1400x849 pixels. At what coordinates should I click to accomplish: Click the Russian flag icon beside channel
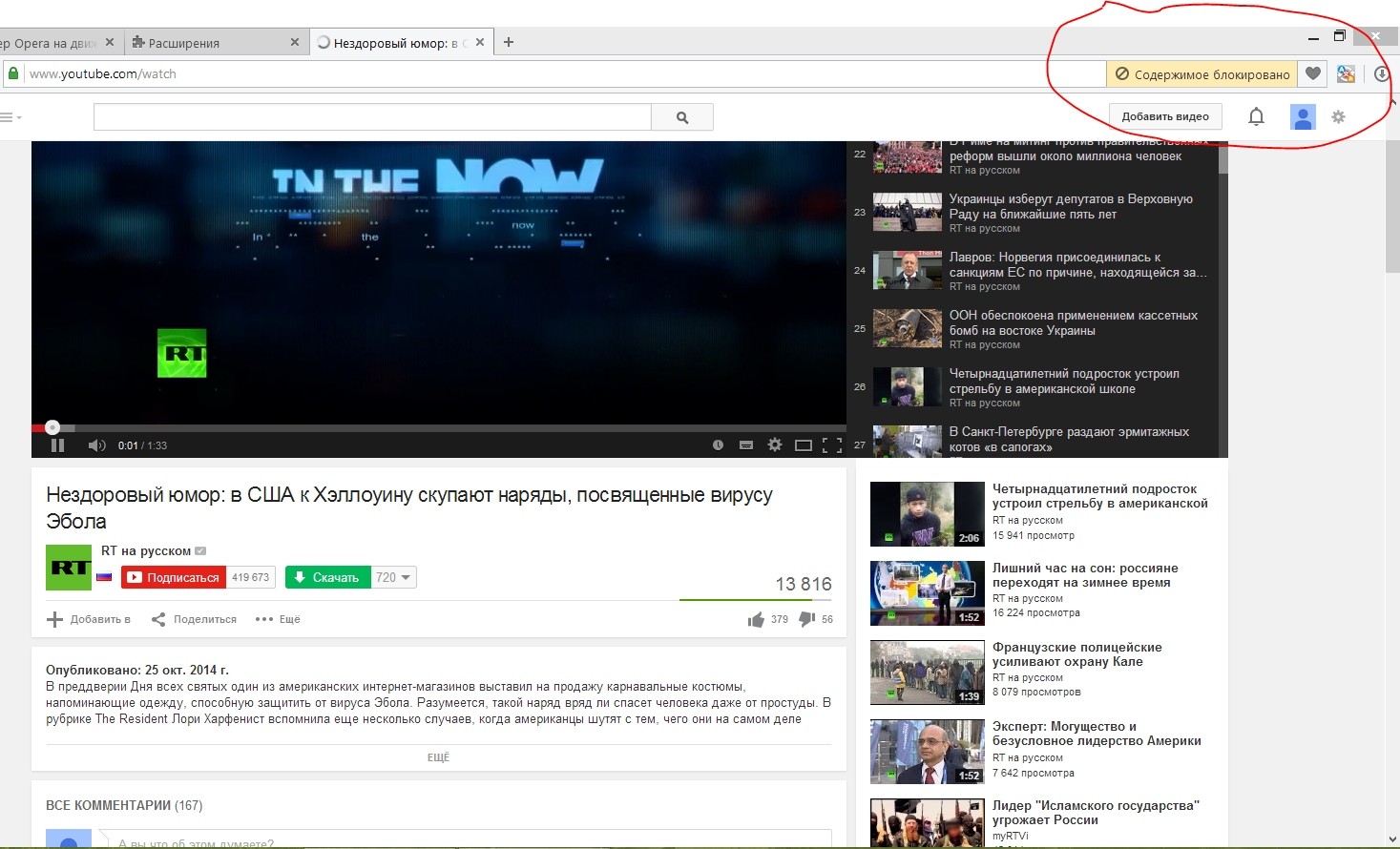[x=104, y=576]
